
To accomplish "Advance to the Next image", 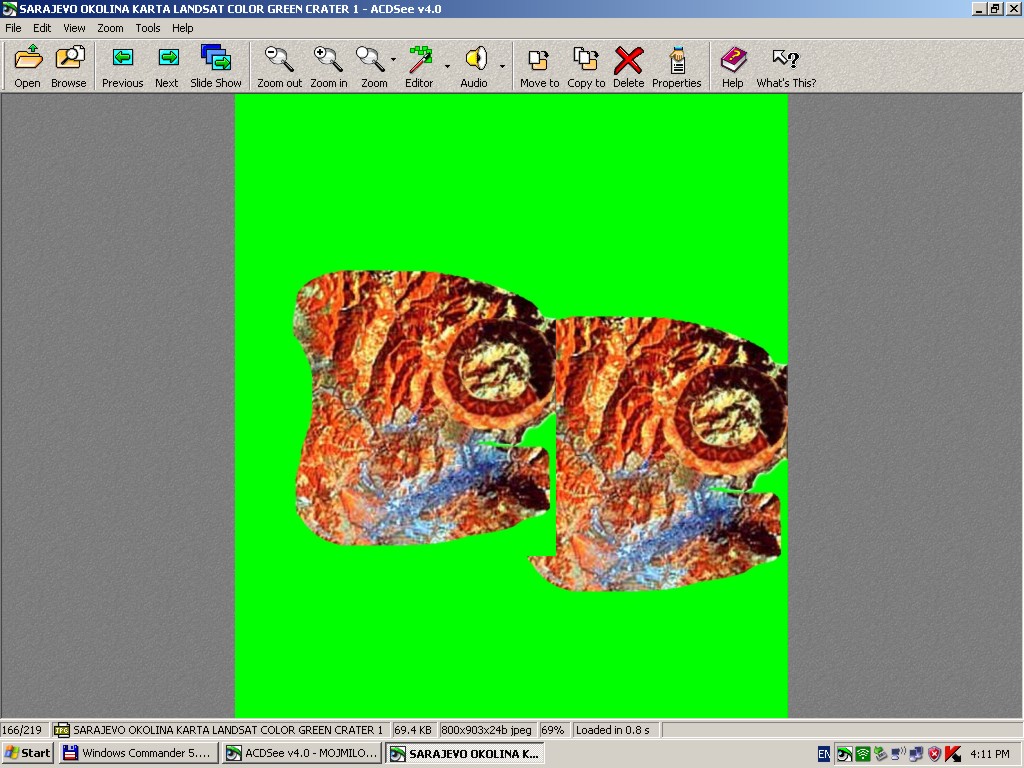I will (x=167, y=67).
